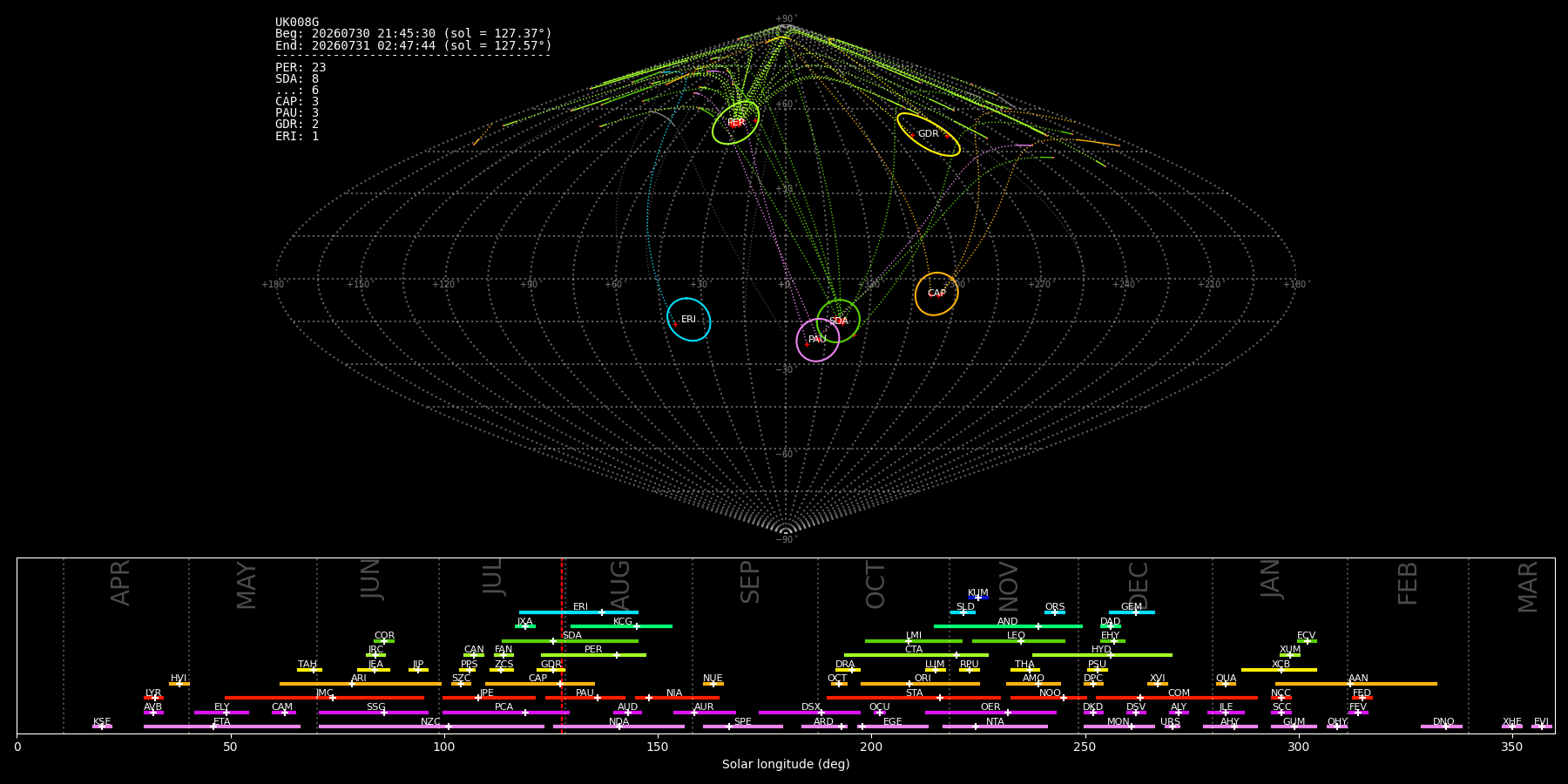Viewport: 1568px width, 784px height.
Task: Select the orange ORI activity bar in timeline
Action: 920,684
